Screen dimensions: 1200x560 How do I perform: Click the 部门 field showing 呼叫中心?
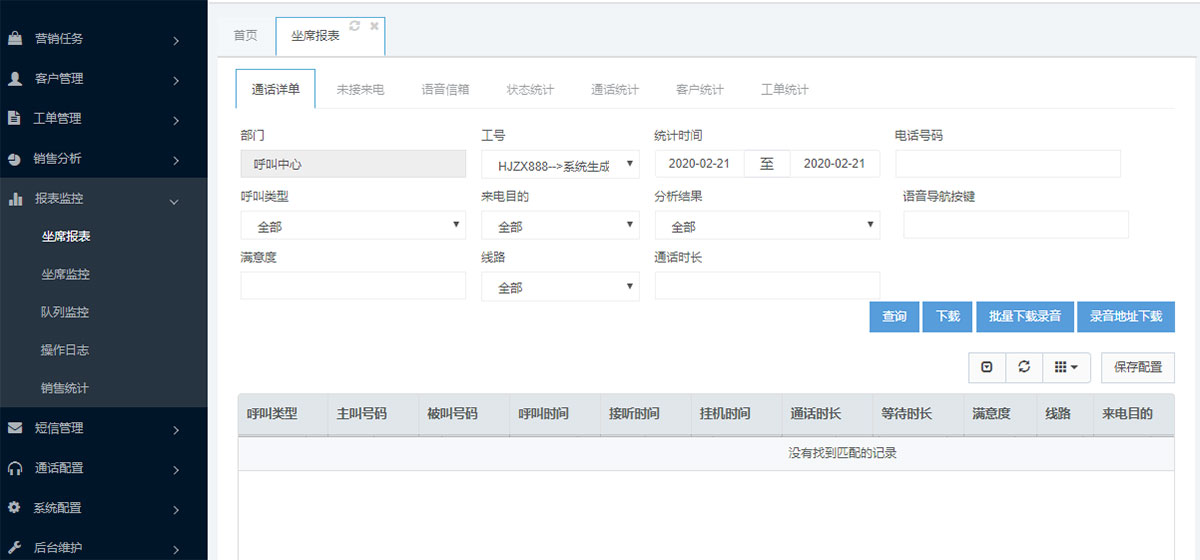click(353, 164)
